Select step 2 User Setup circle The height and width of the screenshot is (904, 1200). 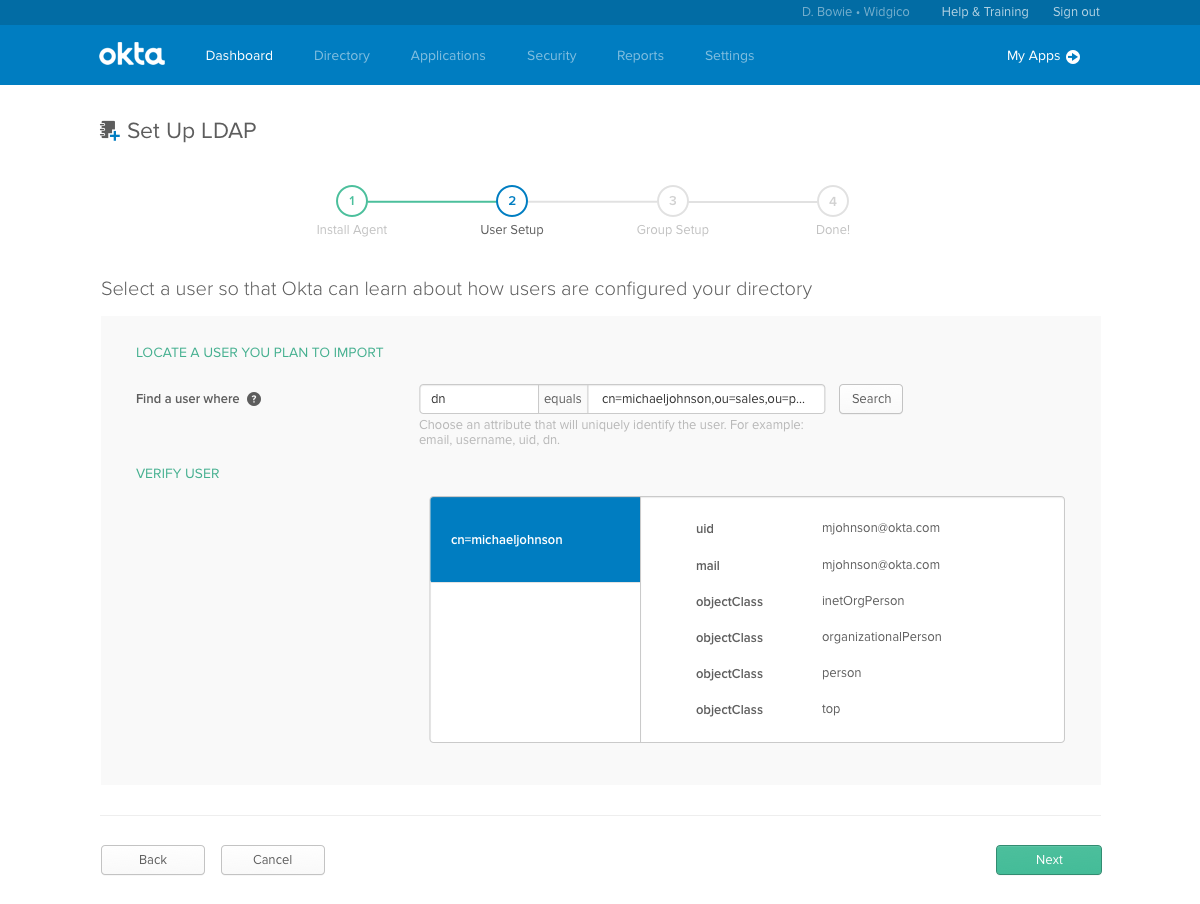[x=511, y=200]
